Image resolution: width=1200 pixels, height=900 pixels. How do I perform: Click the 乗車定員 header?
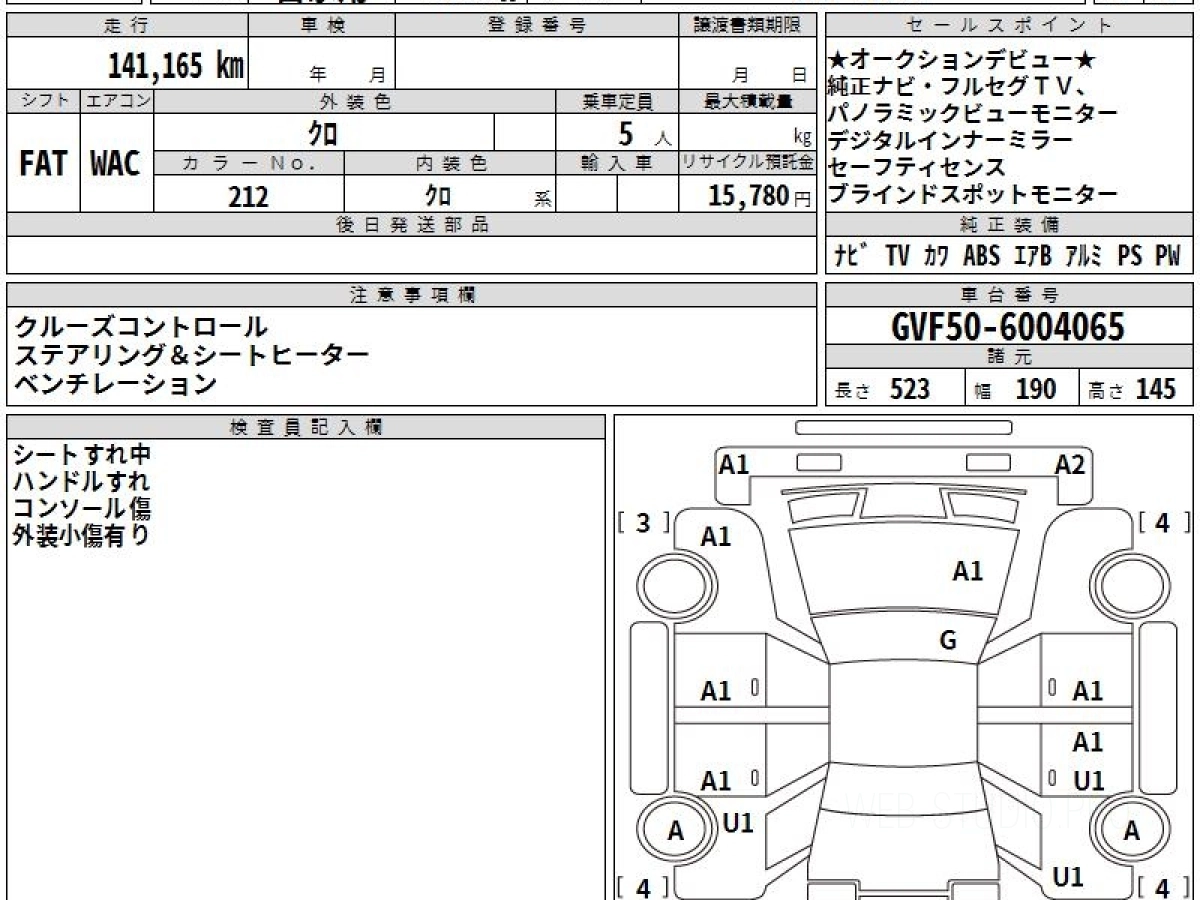pyautogui.click(x=617, y=101)
